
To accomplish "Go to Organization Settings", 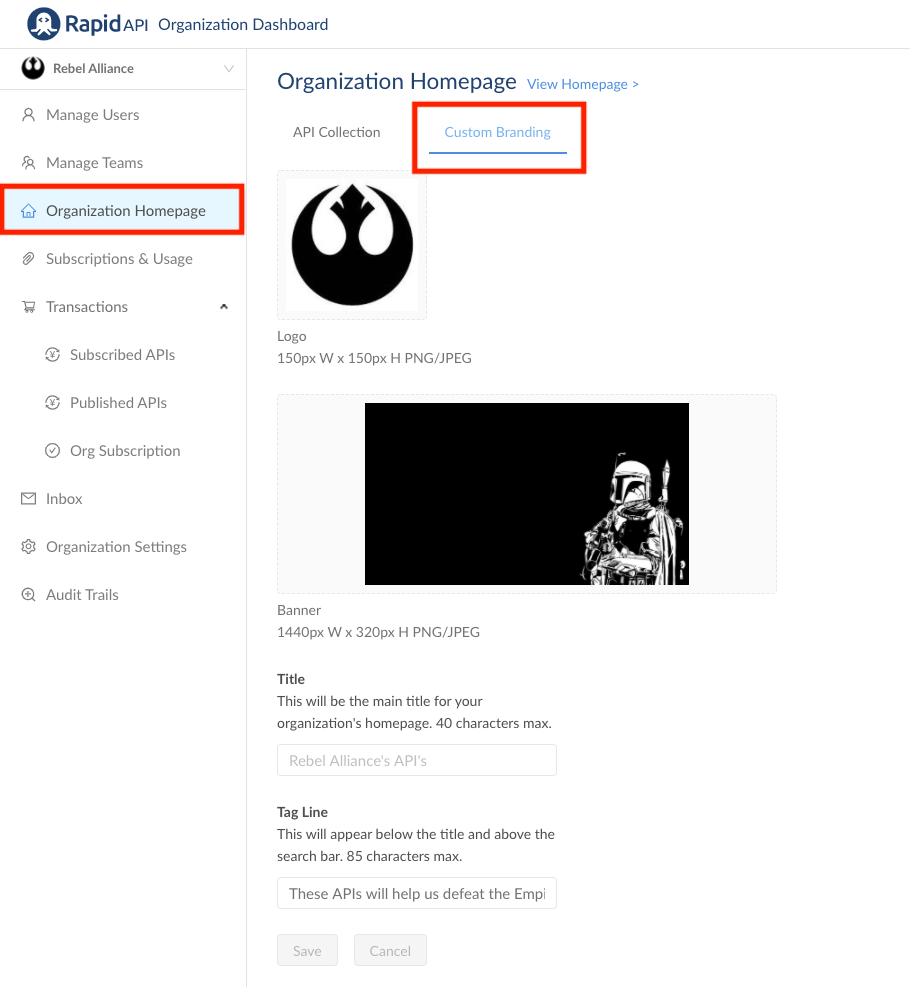I will (123, 546).
